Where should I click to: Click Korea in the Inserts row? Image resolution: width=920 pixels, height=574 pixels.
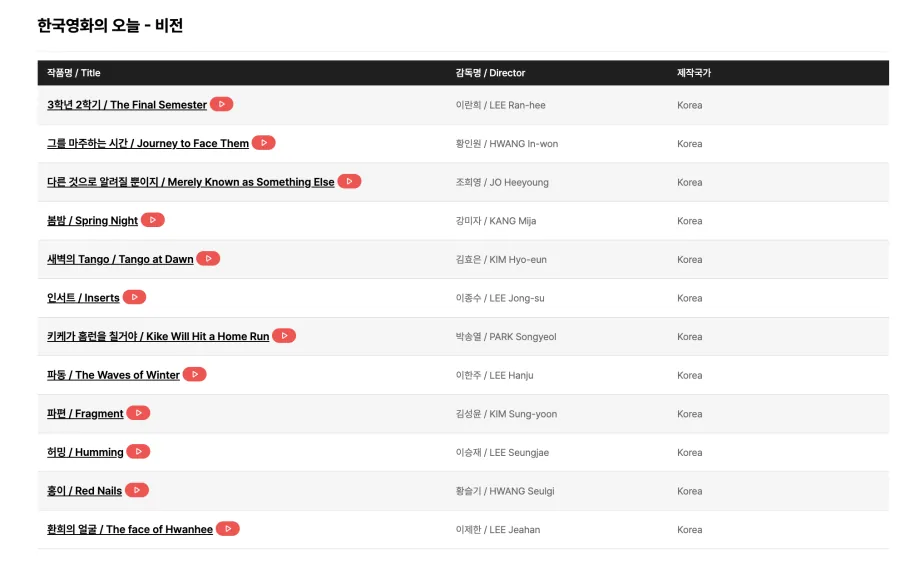(689, 298)
